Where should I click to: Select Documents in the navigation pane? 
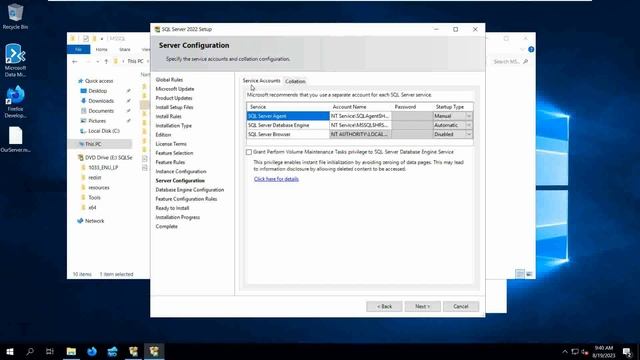click(x=101, y=111)
